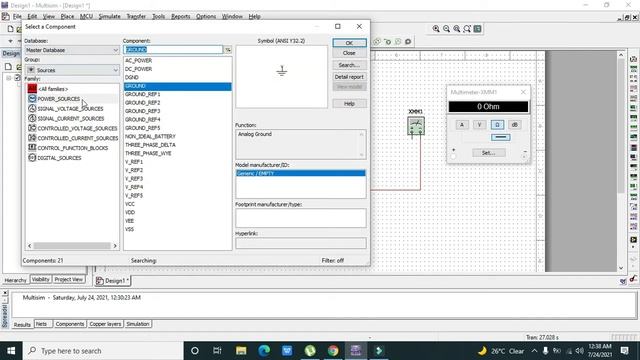
Task: Click the filter icon next to component field
Action: pos(228,49)
